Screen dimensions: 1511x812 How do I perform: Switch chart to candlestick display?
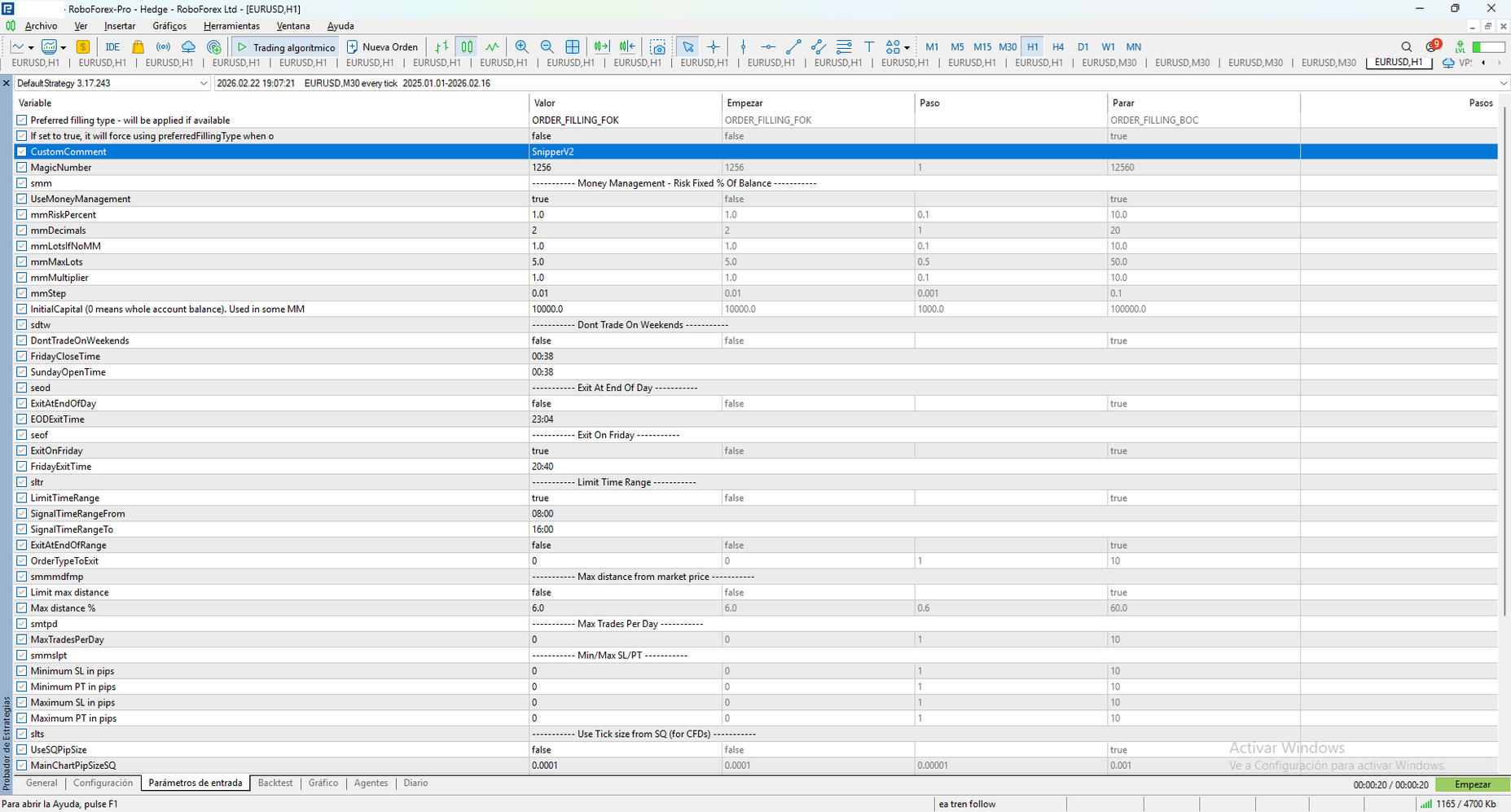[467, 47]
